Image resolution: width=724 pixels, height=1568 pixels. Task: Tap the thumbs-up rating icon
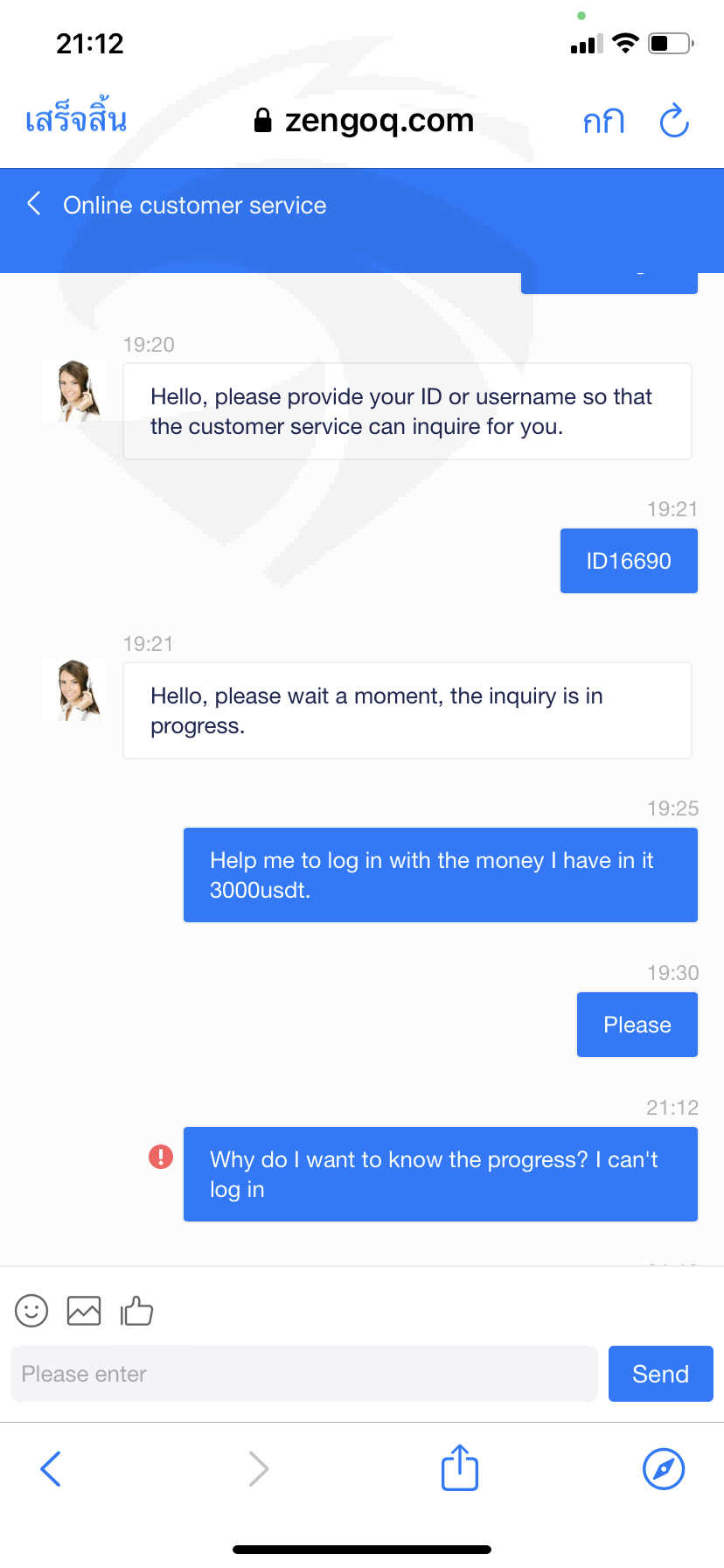tap(136, 1310)
